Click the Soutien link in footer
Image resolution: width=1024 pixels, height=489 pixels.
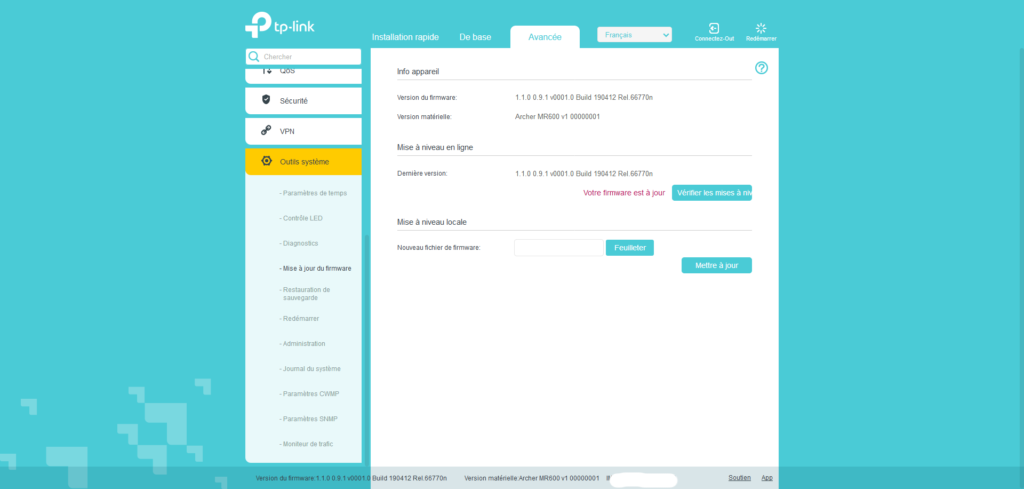pos(739,478)
